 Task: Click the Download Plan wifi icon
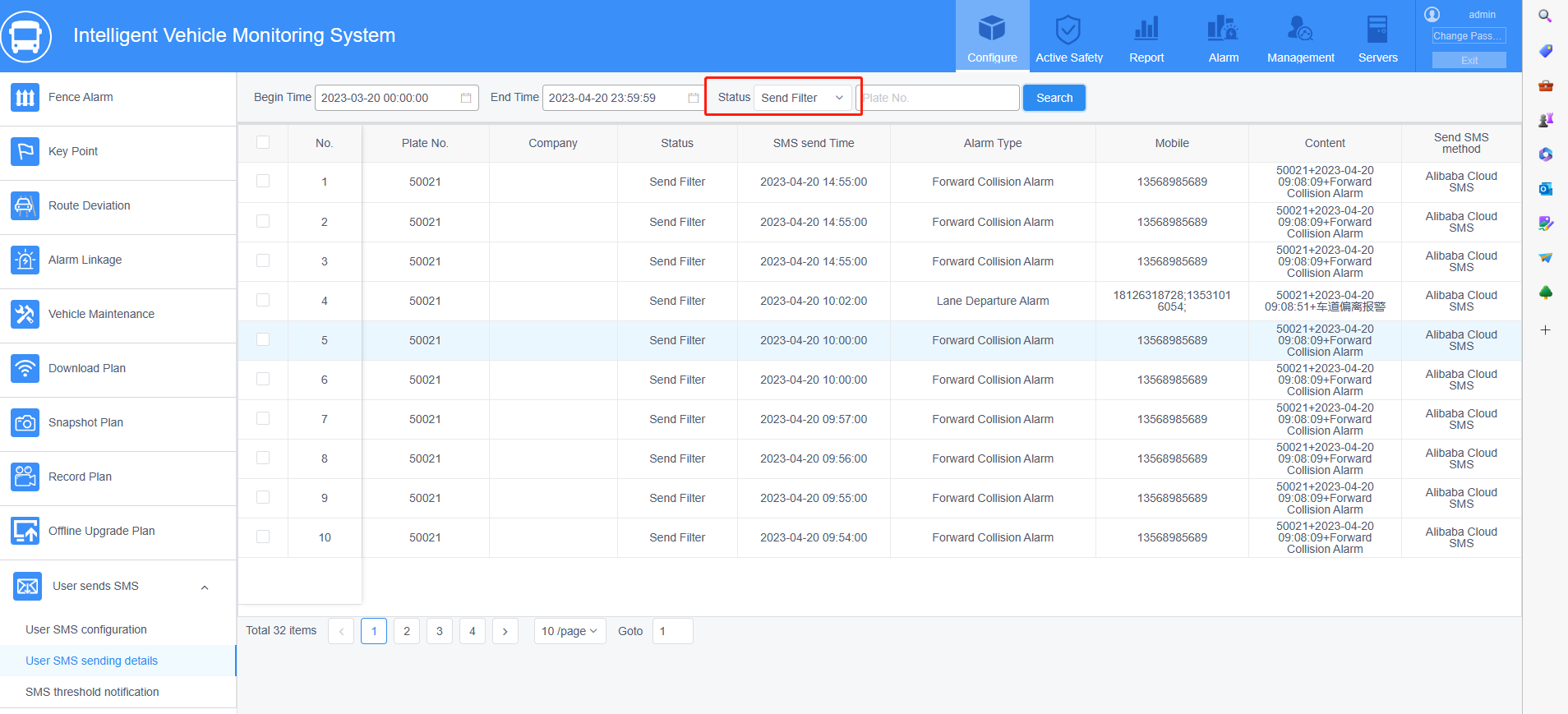tap(25, 369)
